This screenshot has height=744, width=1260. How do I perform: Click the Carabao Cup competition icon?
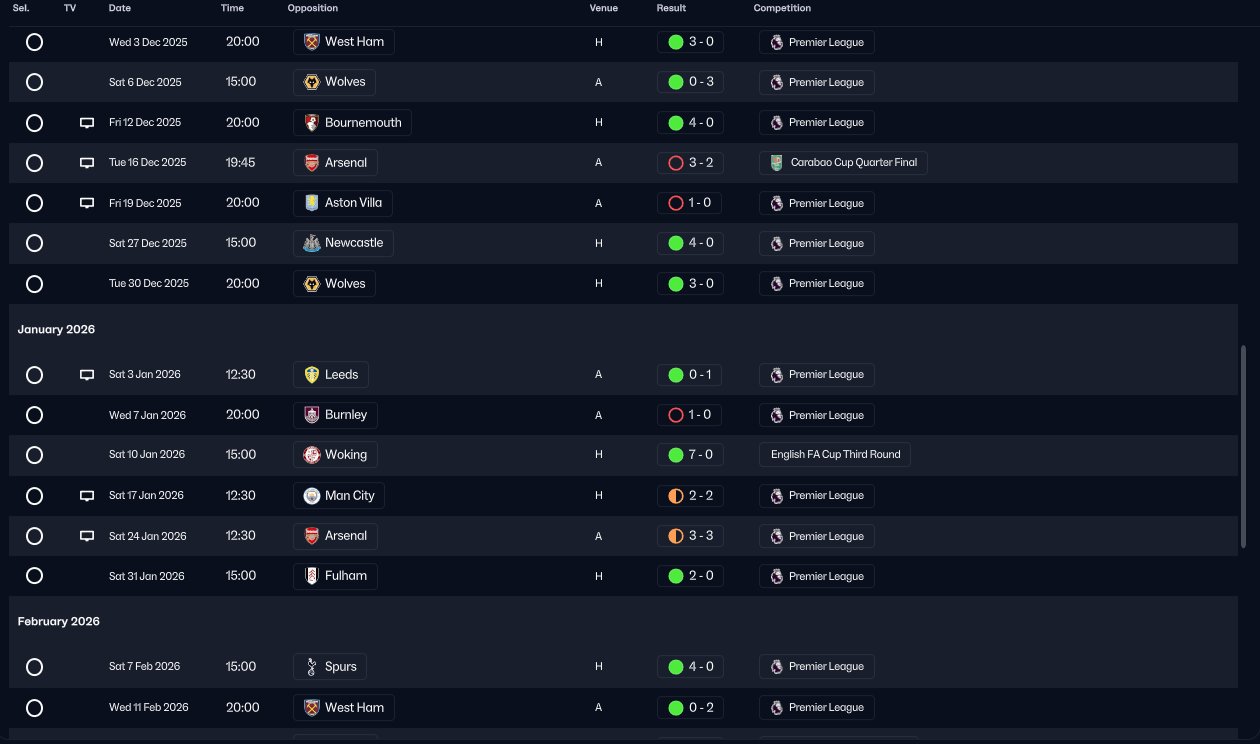pos(777,163)
